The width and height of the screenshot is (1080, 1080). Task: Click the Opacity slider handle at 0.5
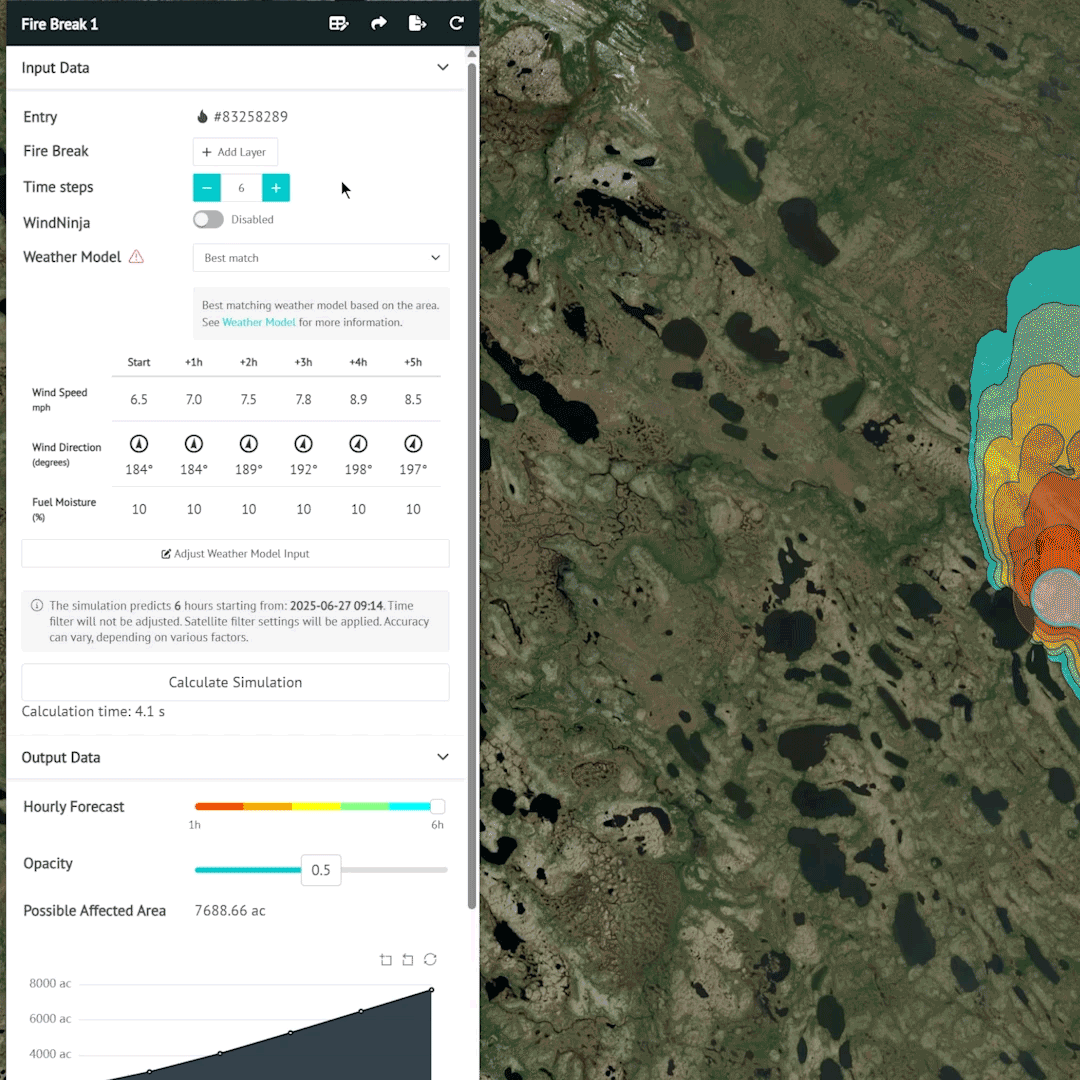point(321,870)
